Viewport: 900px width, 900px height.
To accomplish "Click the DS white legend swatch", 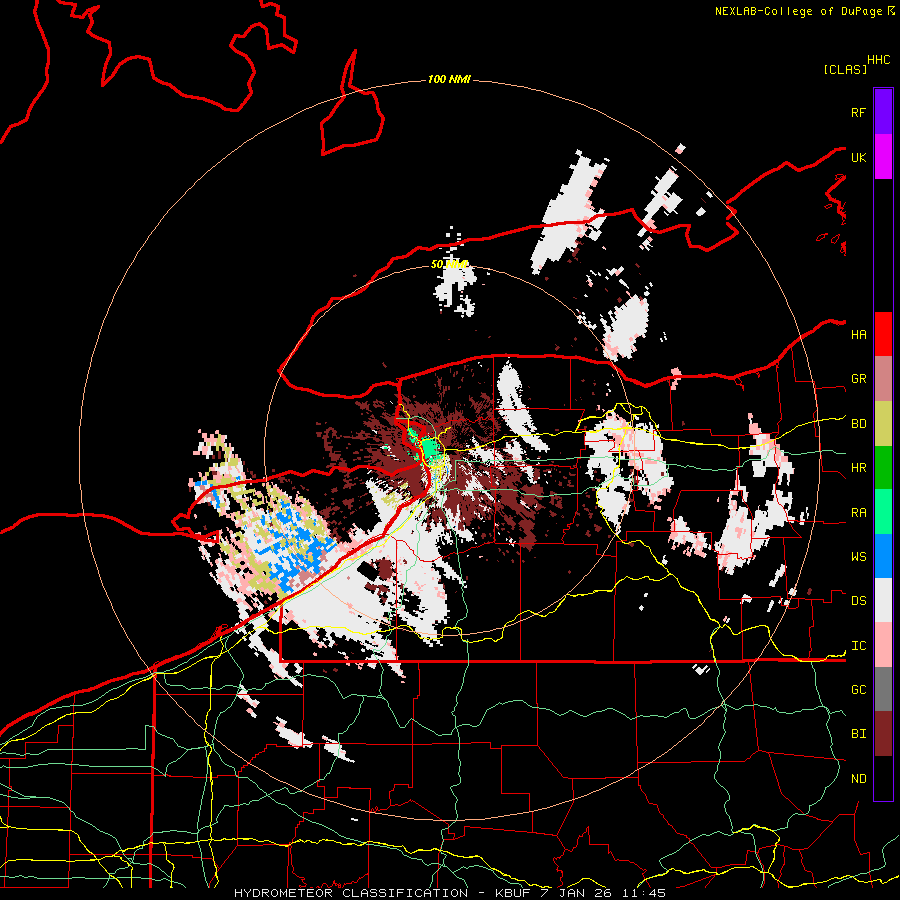I will 883,600.
